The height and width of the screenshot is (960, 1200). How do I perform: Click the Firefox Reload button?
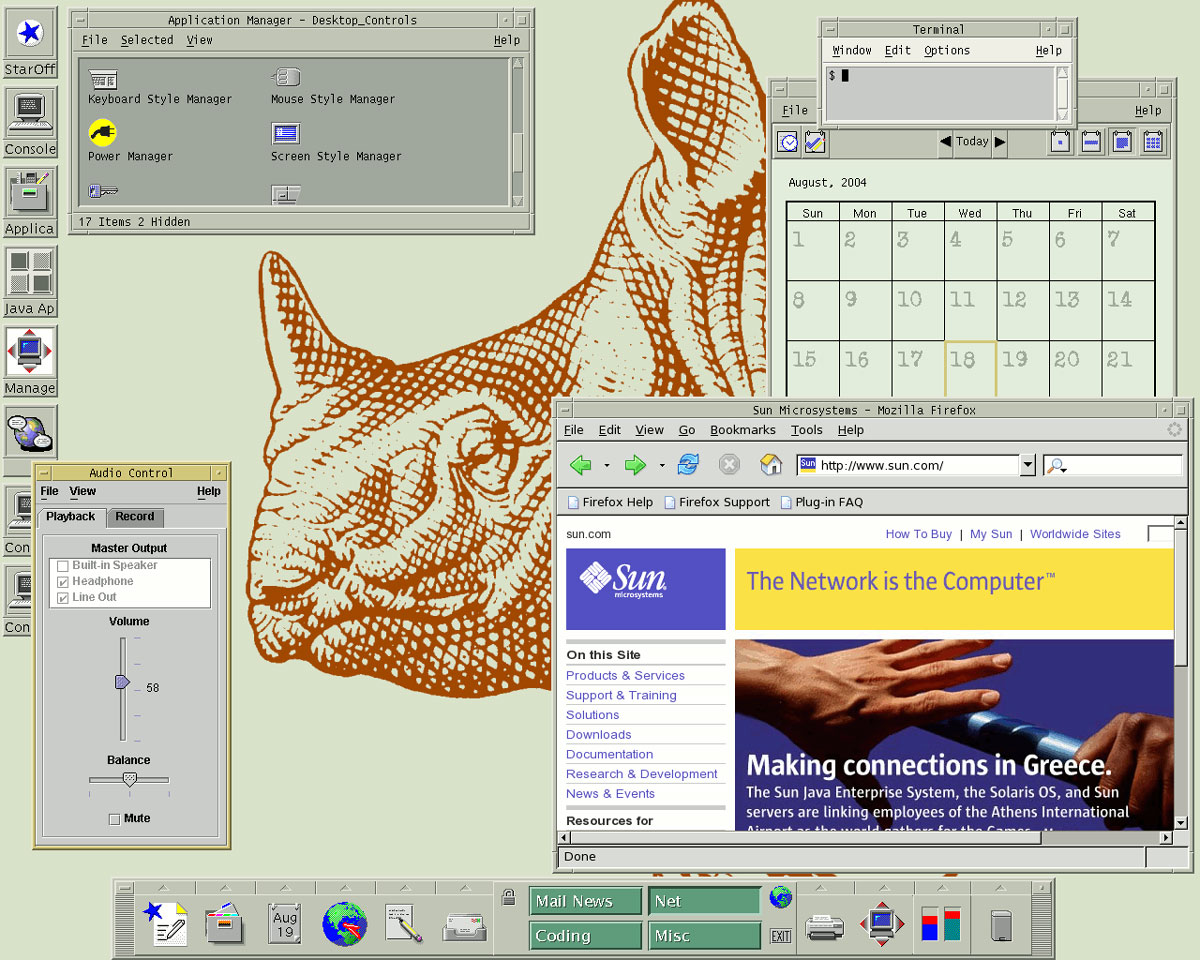(x=688, y=464)
